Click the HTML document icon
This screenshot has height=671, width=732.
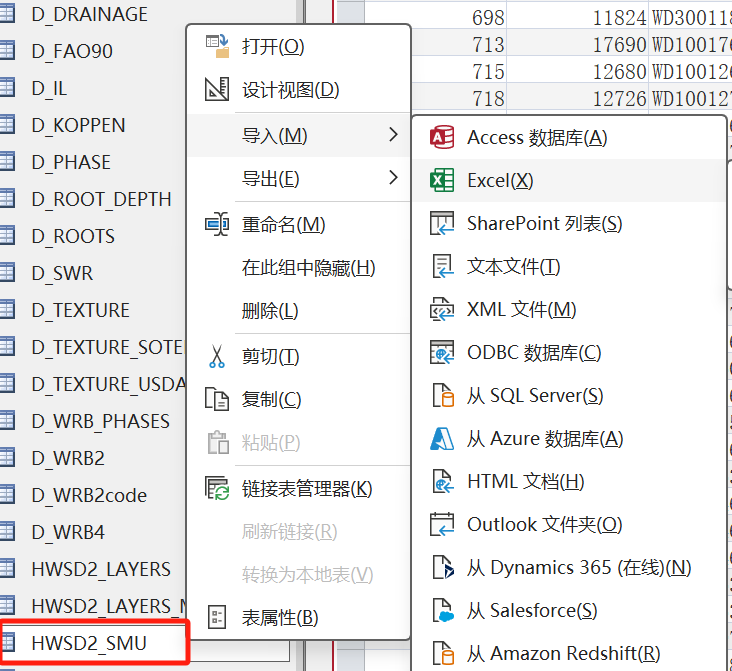click(x=443, y=481)
